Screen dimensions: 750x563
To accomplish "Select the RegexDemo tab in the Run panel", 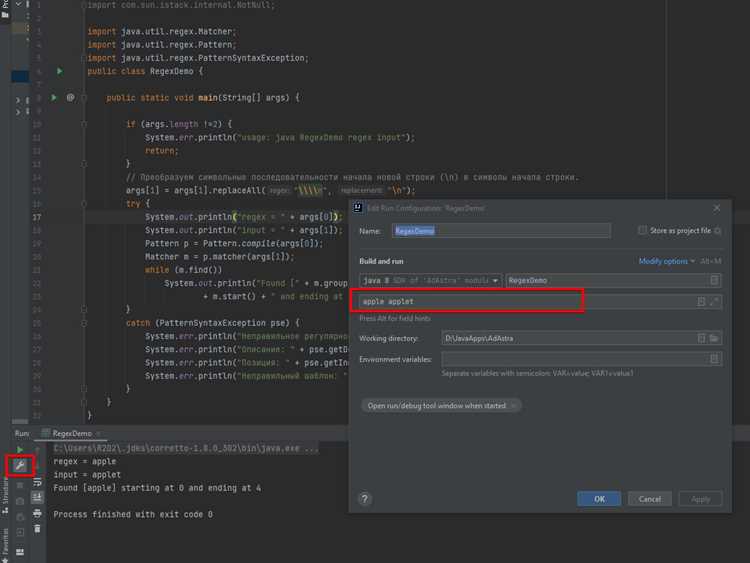I will (72, 433).
